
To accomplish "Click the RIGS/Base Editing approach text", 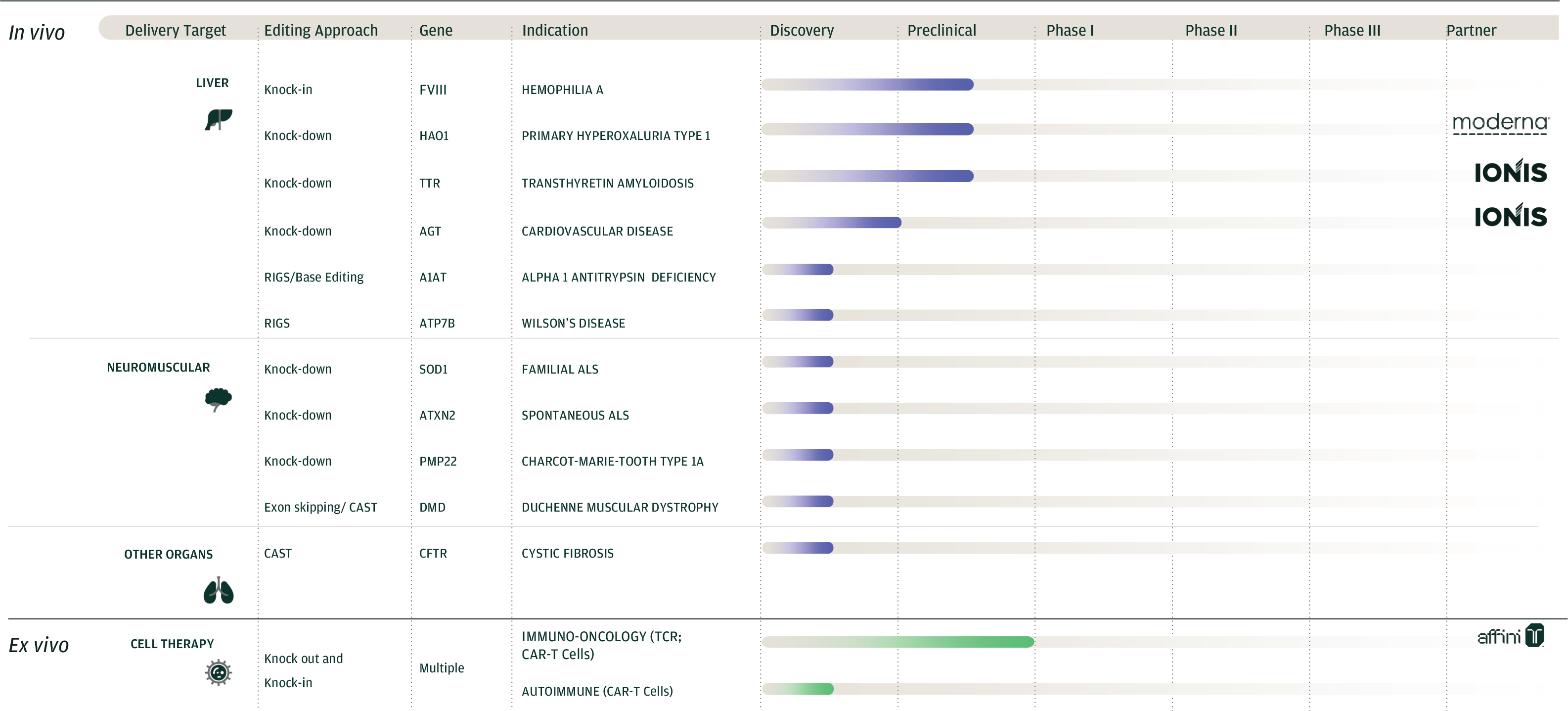I will pos(314,277).
